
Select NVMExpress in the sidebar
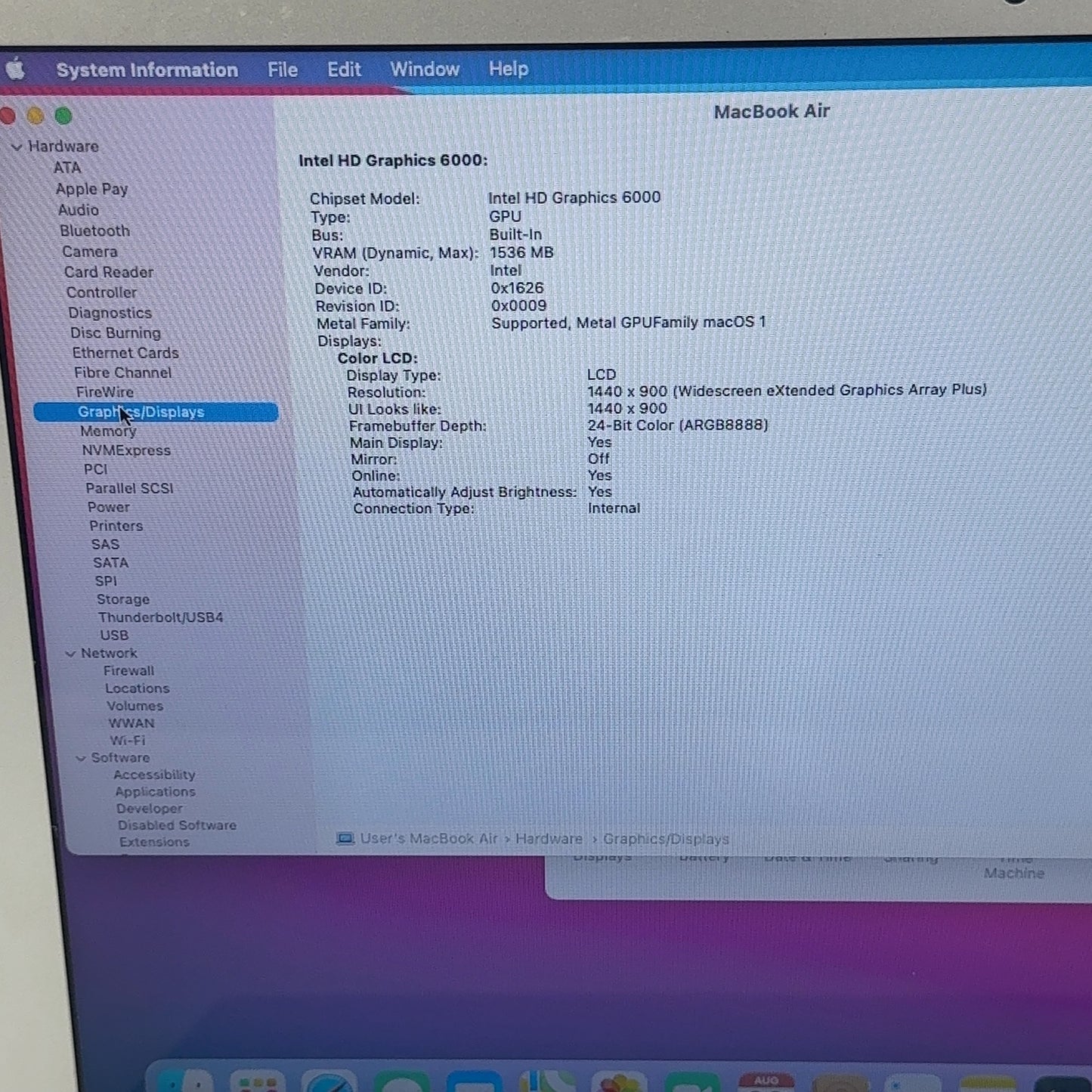(x=127, y=450)
